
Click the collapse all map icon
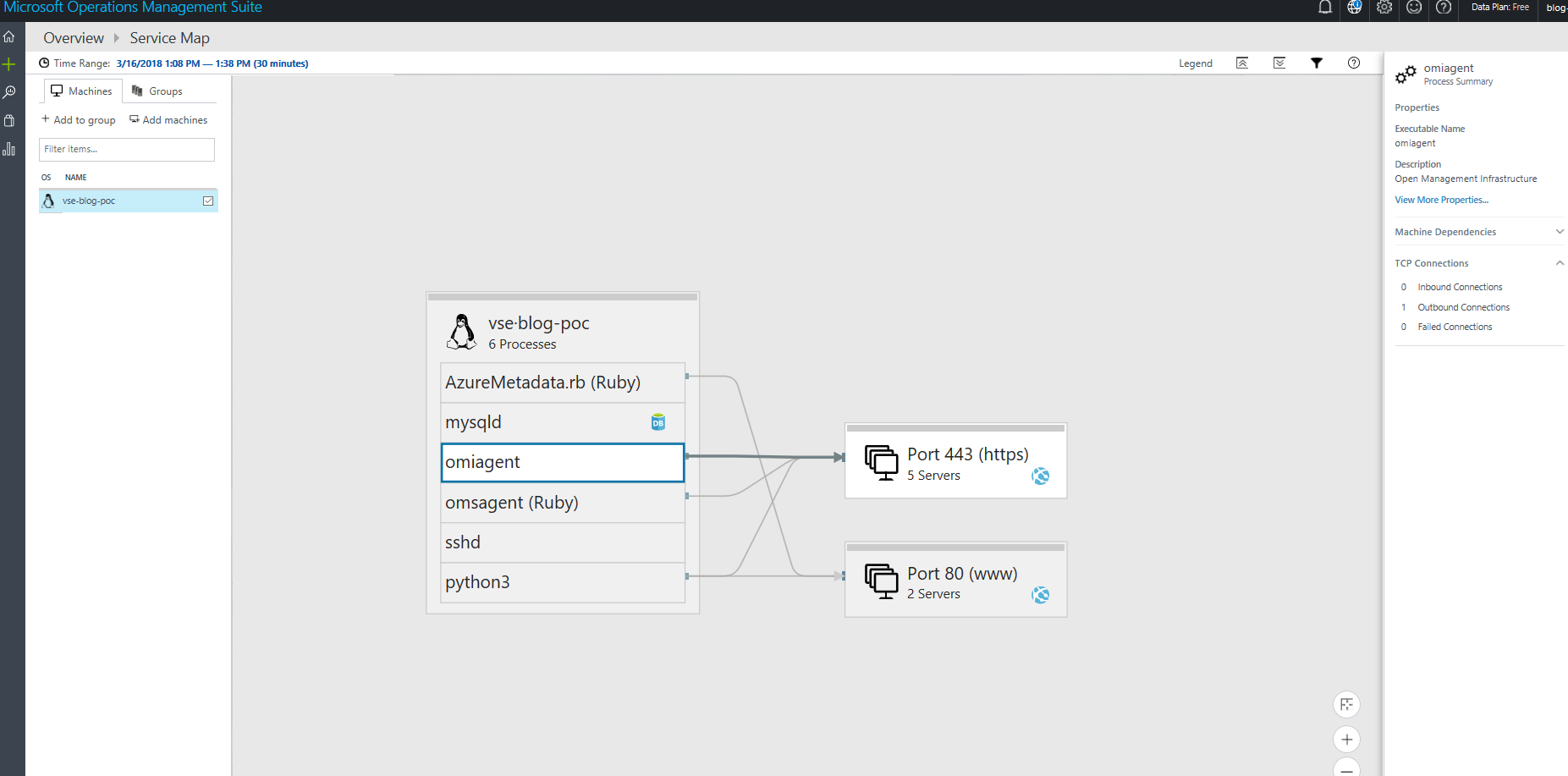click(1242, 63)
